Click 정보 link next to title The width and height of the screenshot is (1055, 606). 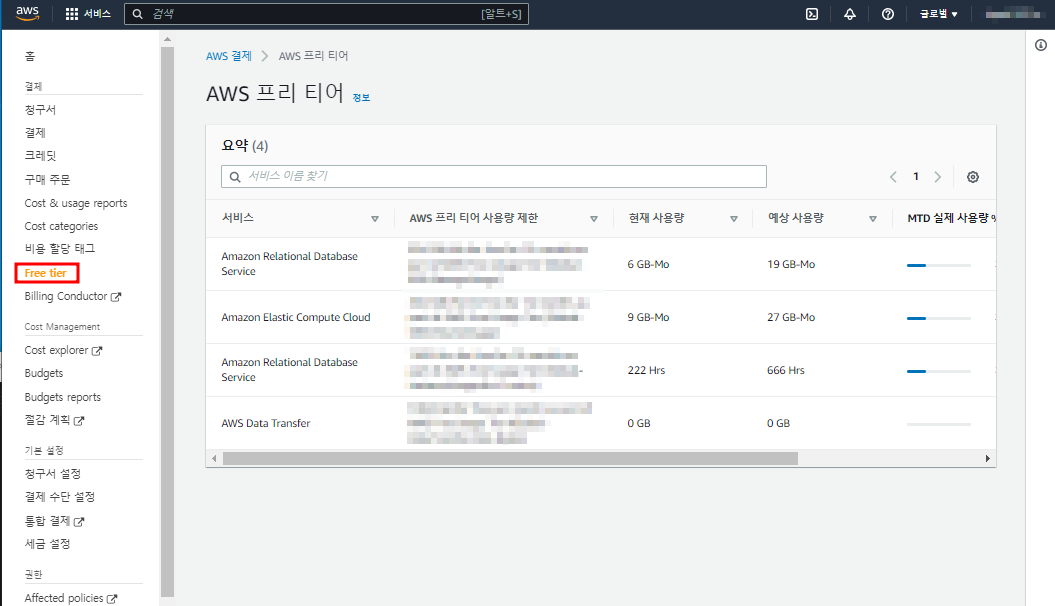(361, 98)
